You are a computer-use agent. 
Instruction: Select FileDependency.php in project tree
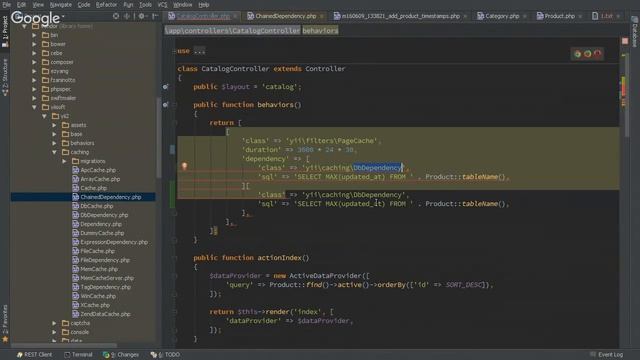click(x=105, y=260)
